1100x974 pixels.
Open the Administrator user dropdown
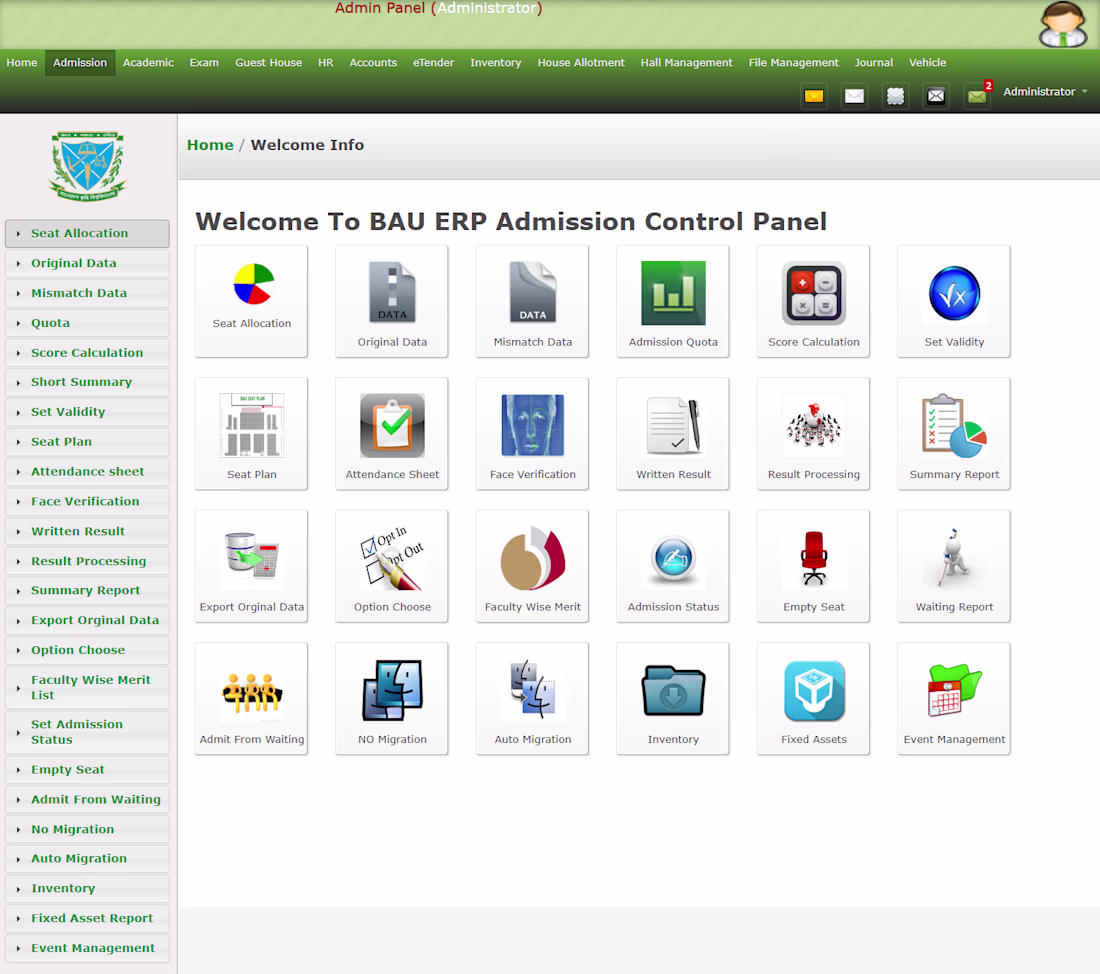(1045, 92)
